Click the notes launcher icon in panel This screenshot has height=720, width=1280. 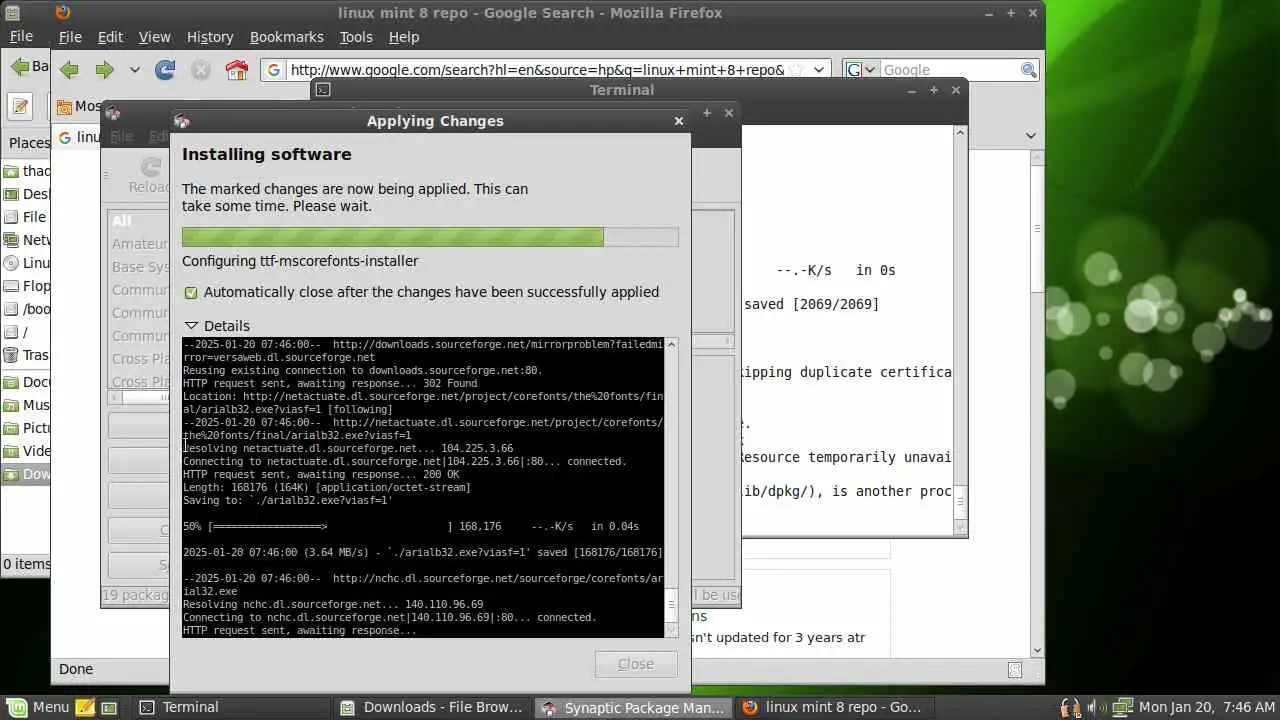point(85,707)
